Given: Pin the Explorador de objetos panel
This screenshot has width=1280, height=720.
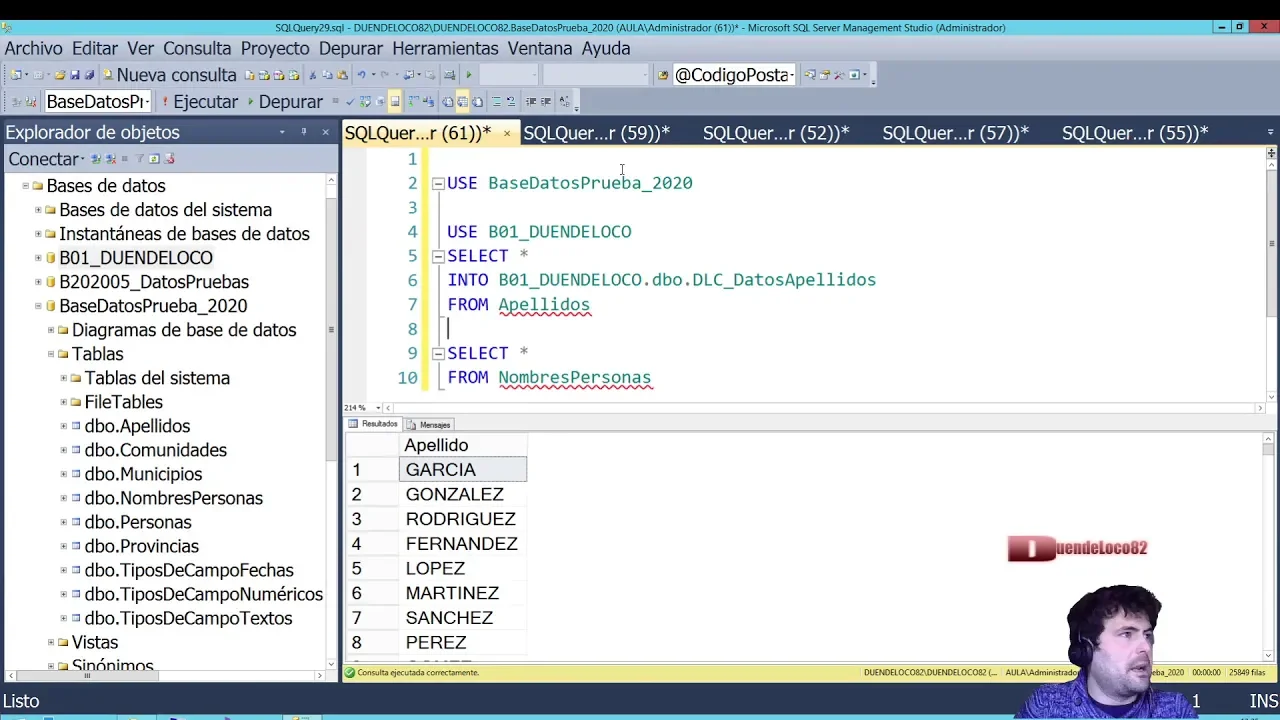Looking at the screenshot, I should click(303, 132).
